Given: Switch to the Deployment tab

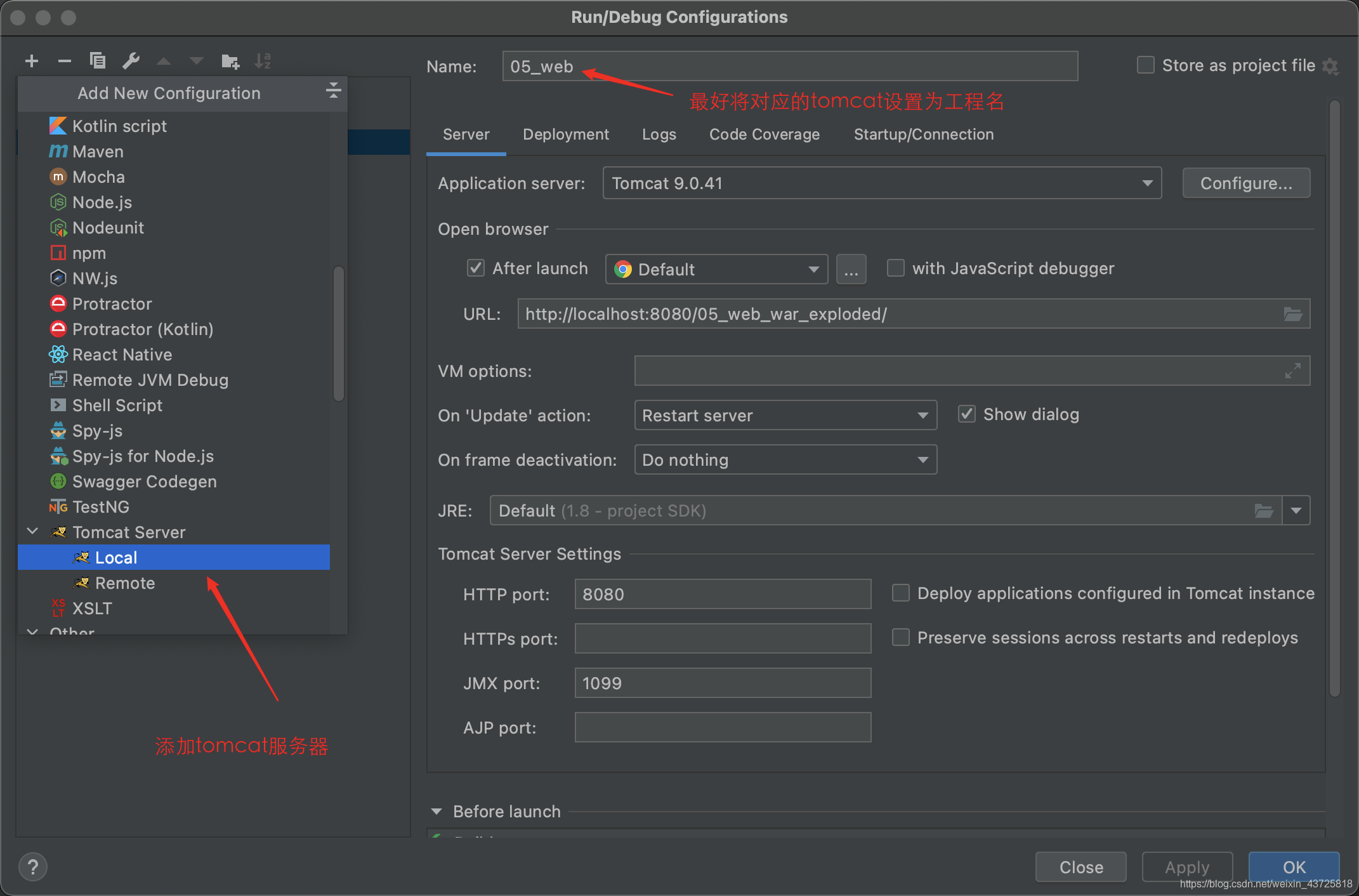Looking at the screenshot, I should click(x=566, y=135).
